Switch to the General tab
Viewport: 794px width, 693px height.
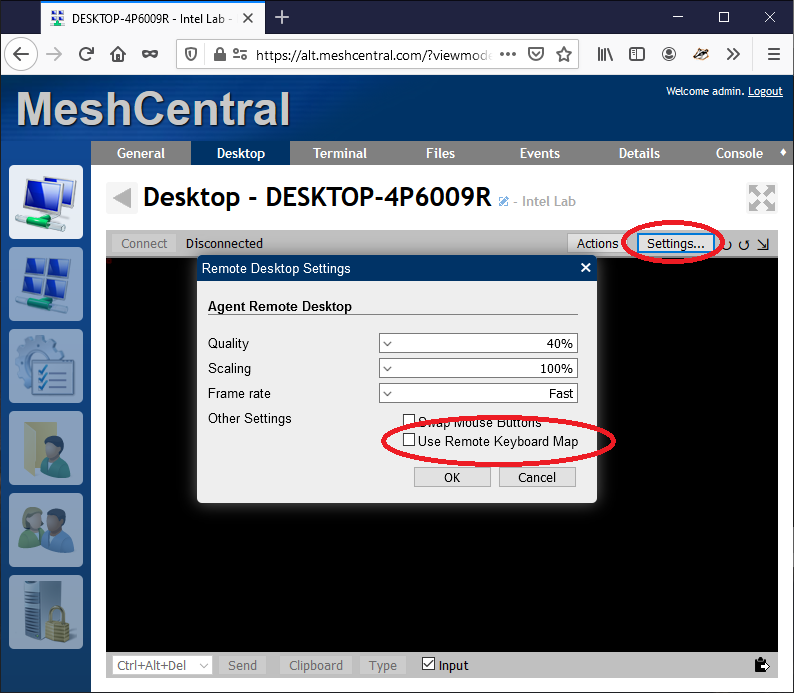point(141,153)
